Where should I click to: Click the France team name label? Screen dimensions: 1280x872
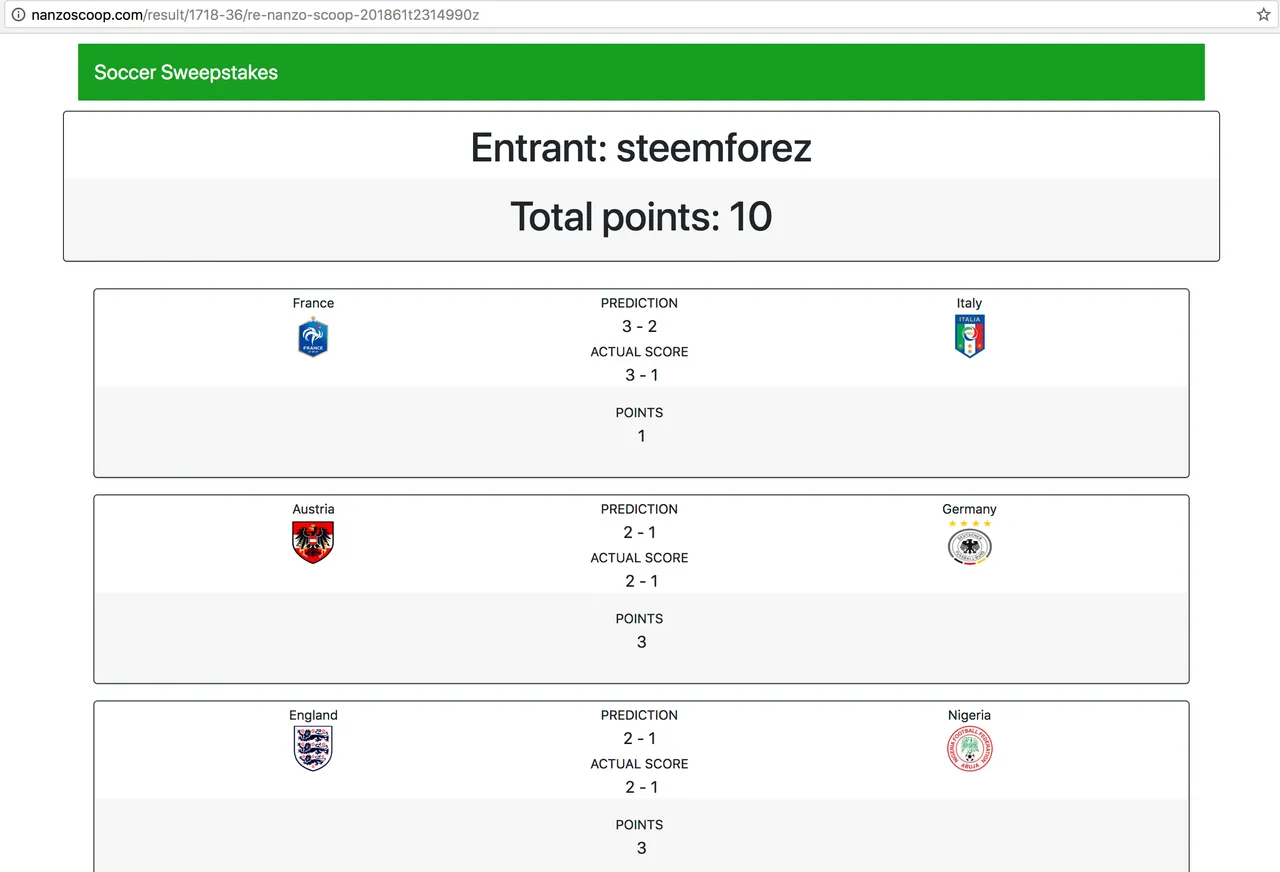313,303
